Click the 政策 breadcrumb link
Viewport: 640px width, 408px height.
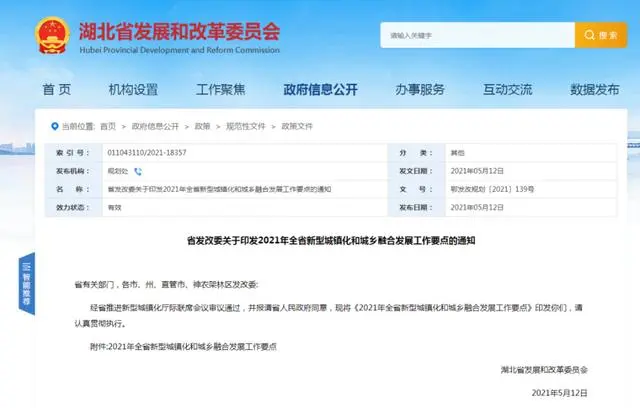(x=202, y=127)
